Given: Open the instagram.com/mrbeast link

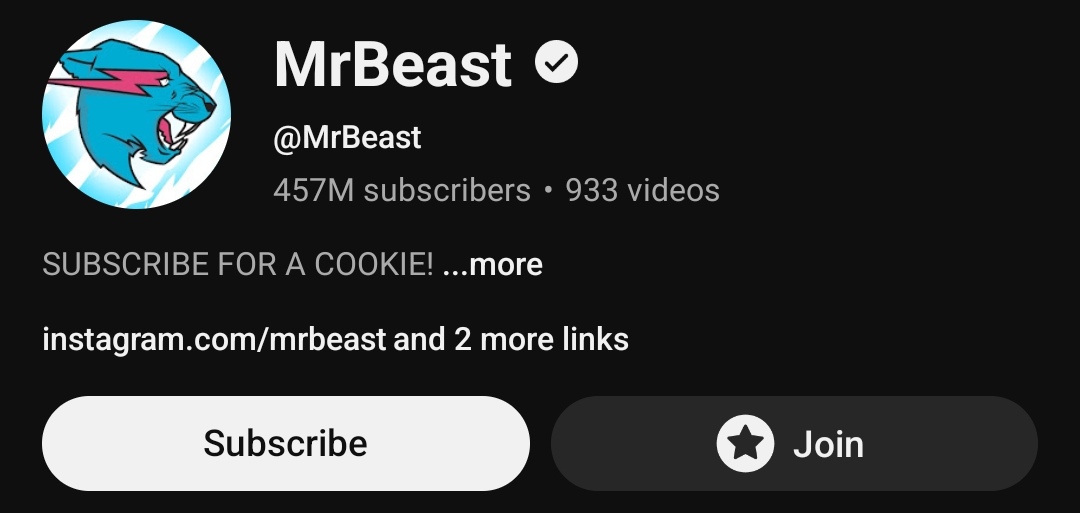Looking at the screenshot, I should click(214, 339).
